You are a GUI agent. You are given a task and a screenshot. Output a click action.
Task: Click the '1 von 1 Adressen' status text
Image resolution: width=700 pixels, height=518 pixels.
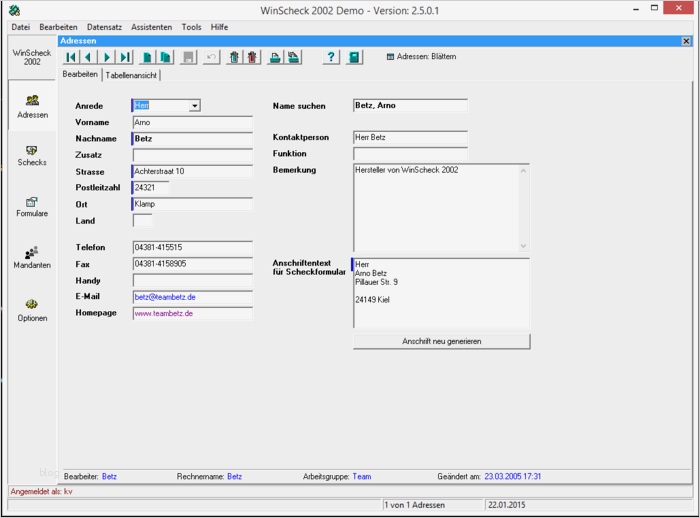click(414, 505)
